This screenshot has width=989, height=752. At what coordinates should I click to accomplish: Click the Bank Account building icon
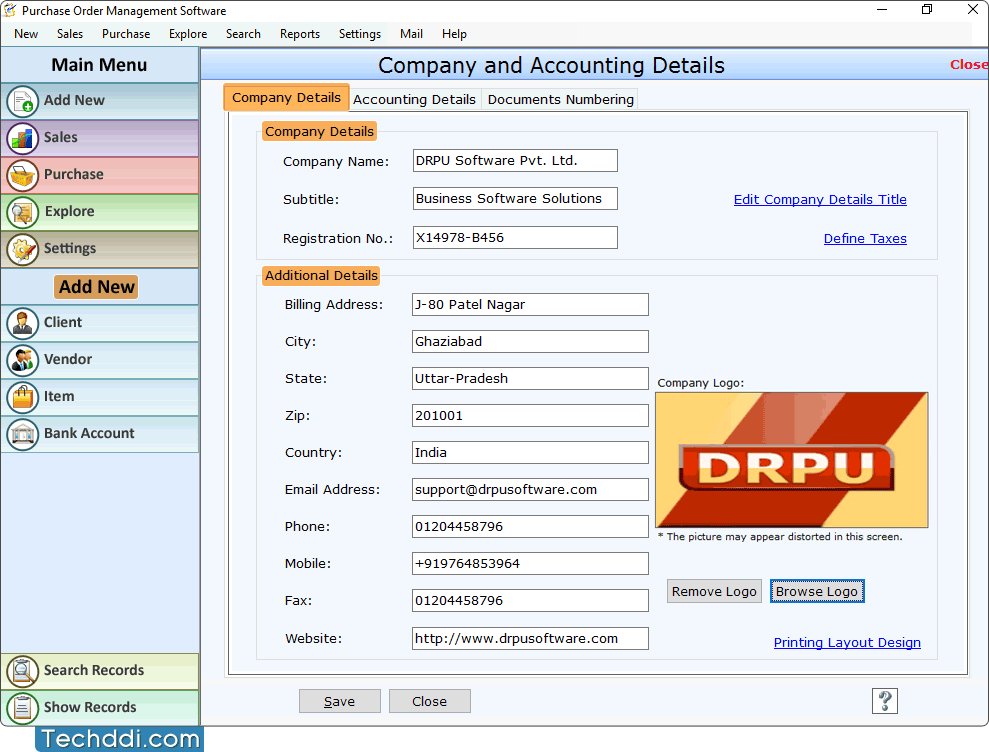coord(23,435)
